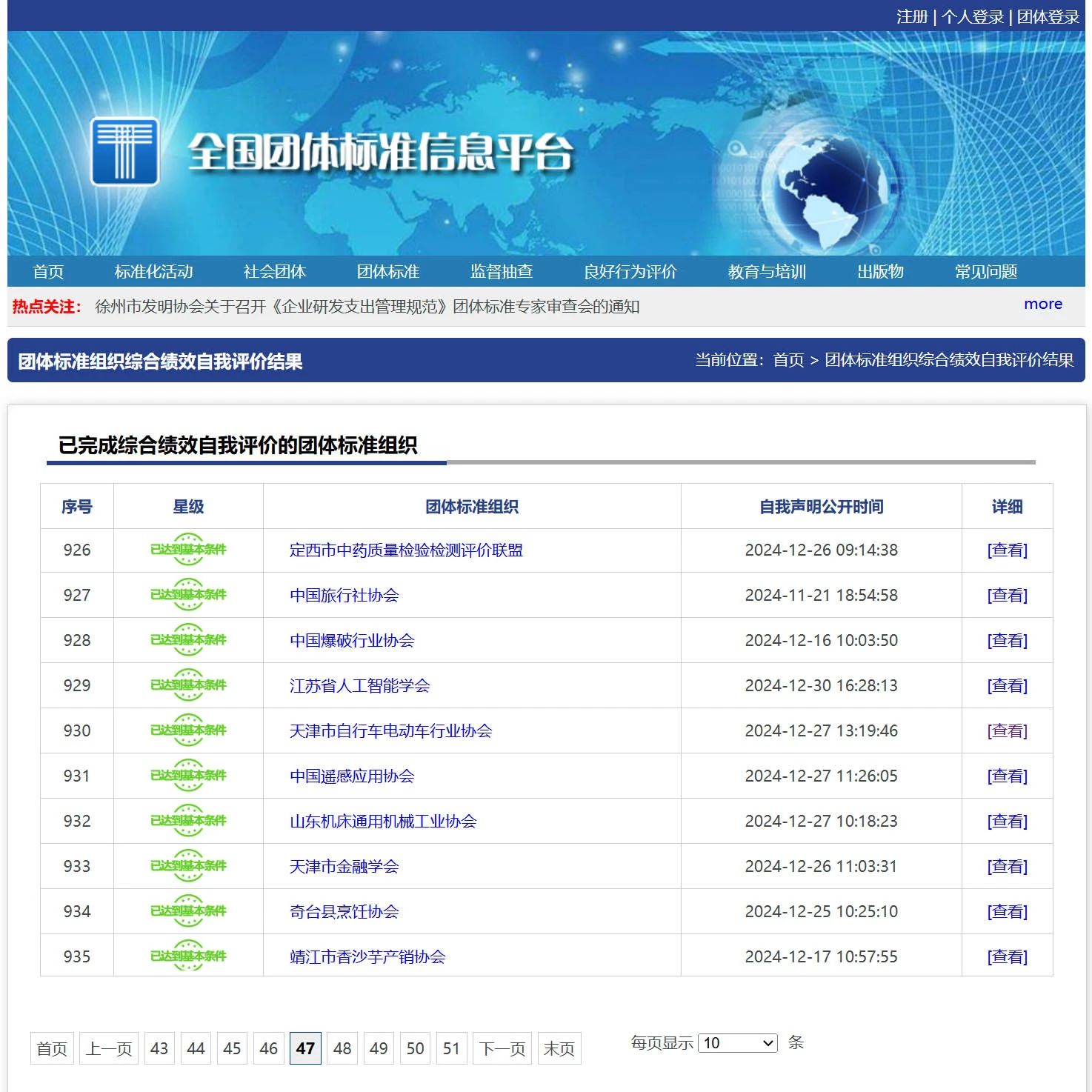This screenshot has width=1092, height=1092.
Task: Jump to the last page with 末页
Action: pos(559,1048)
